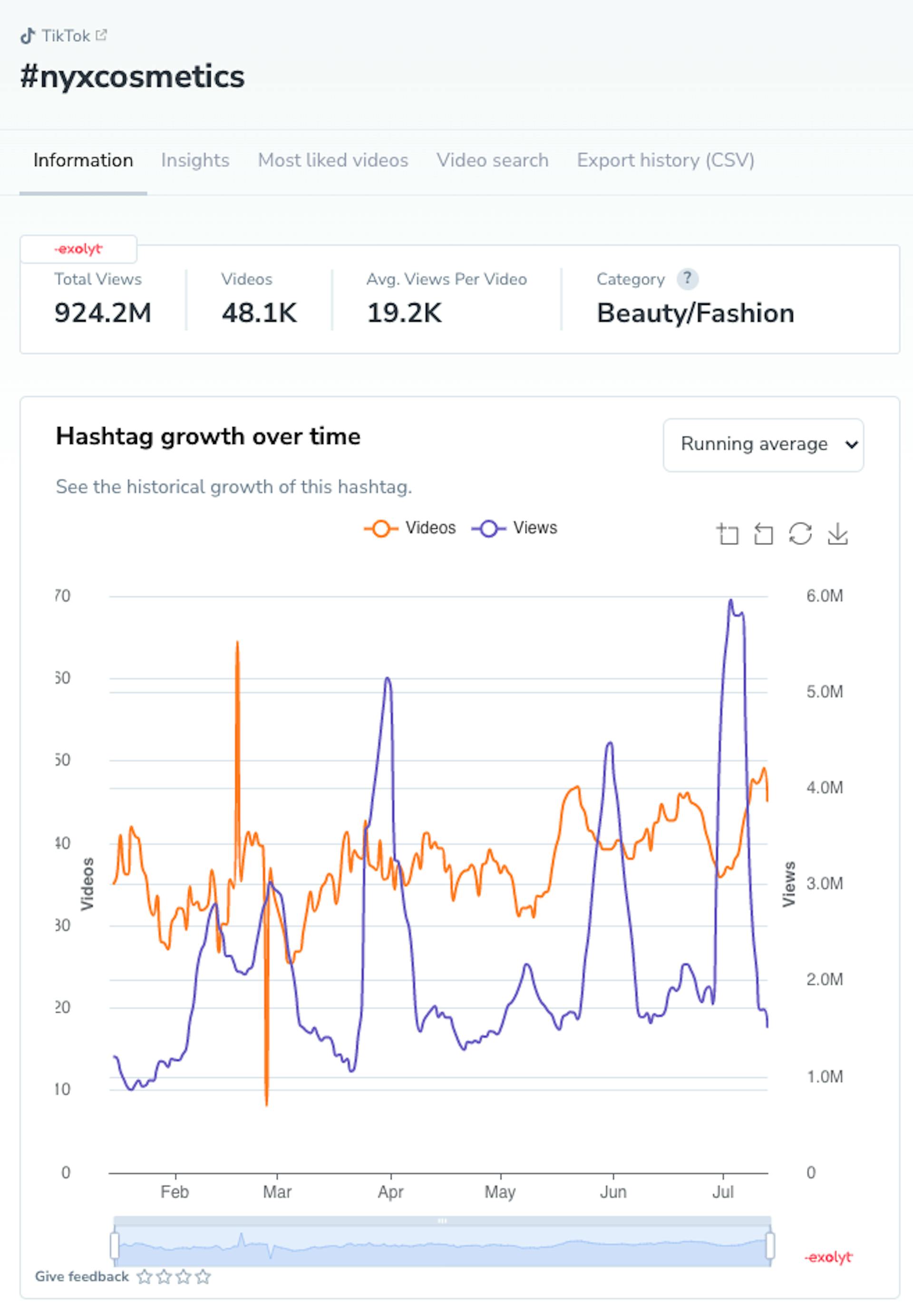Switch to the Information tab

click(83, 160)
